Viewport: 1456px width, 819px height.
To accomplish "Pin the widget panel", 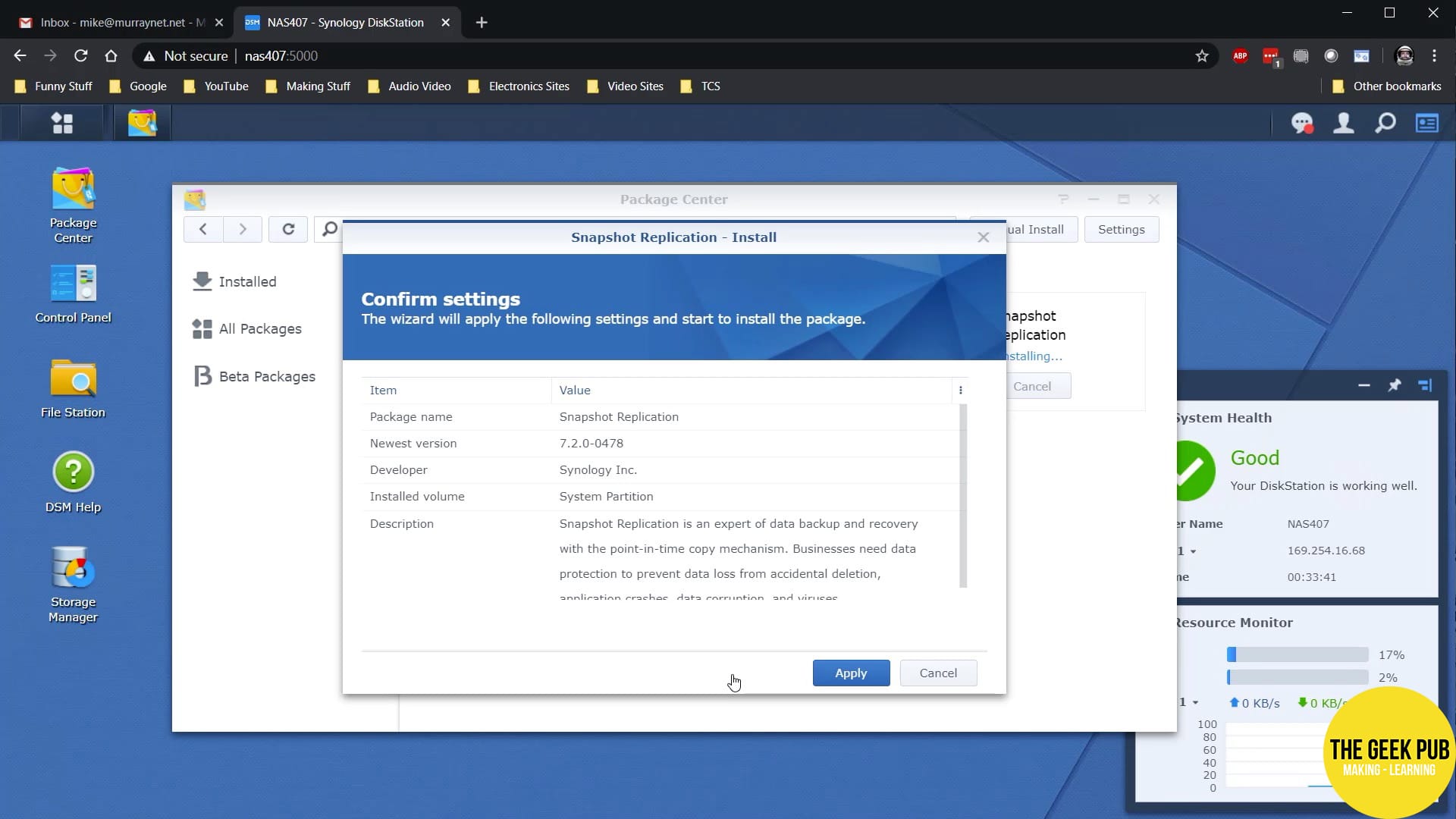I will tap(1395, 385).
